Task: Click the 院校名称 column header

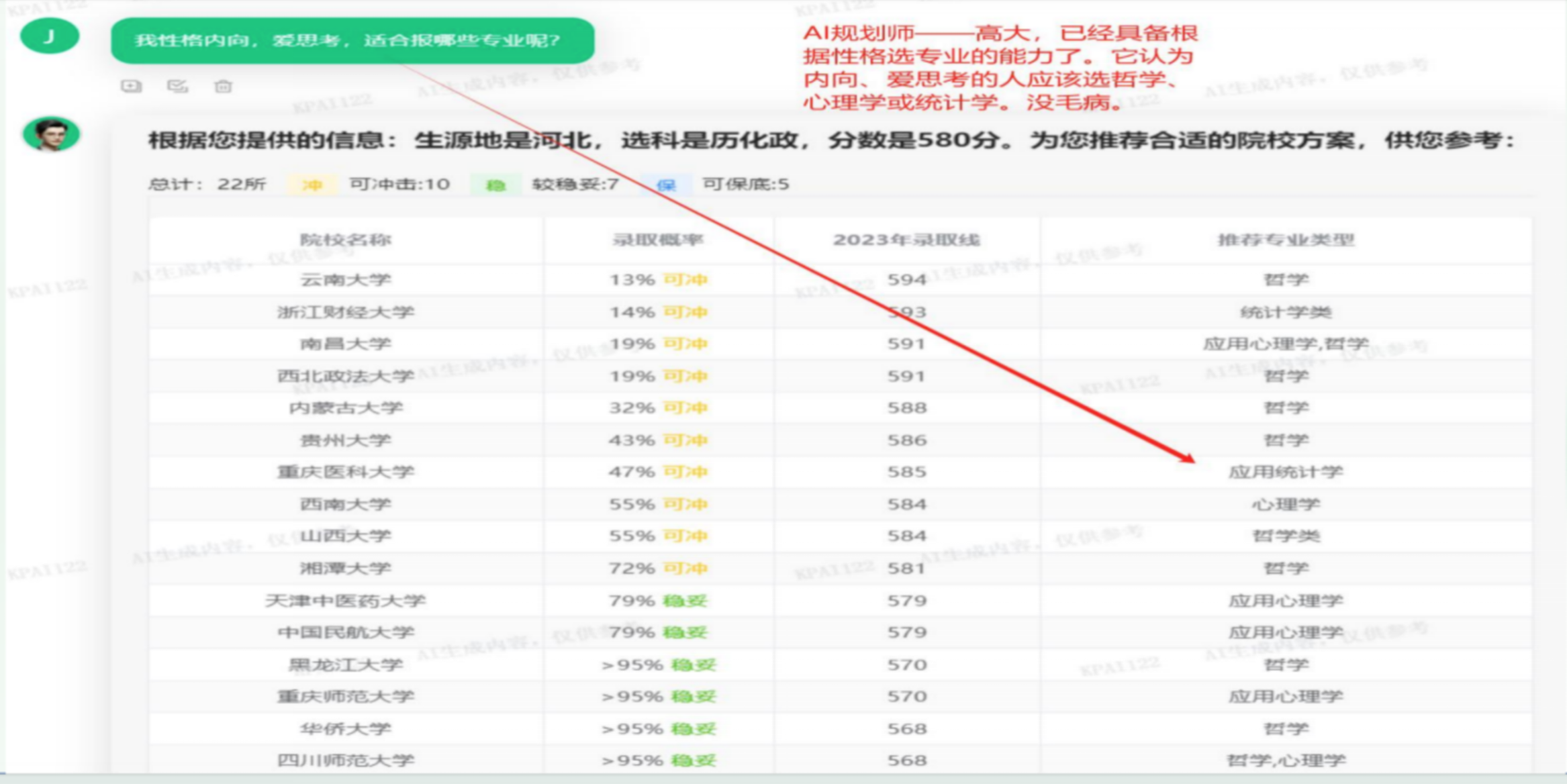Action: (345, 240)
